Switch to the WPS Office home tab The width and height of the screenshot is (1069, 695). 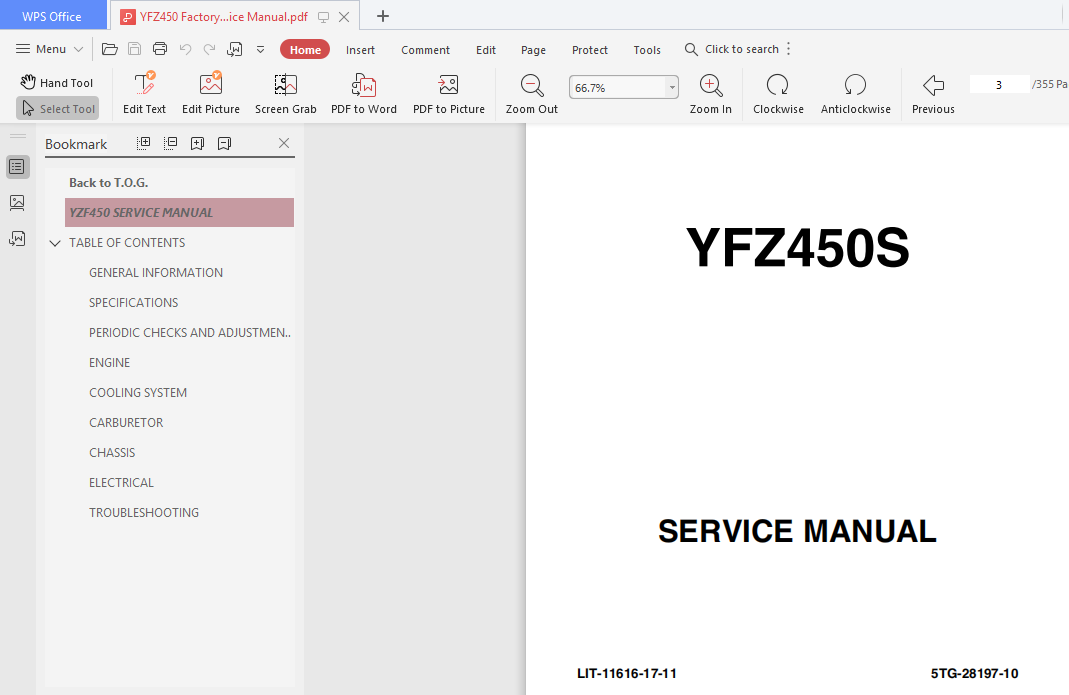(52, 16)
